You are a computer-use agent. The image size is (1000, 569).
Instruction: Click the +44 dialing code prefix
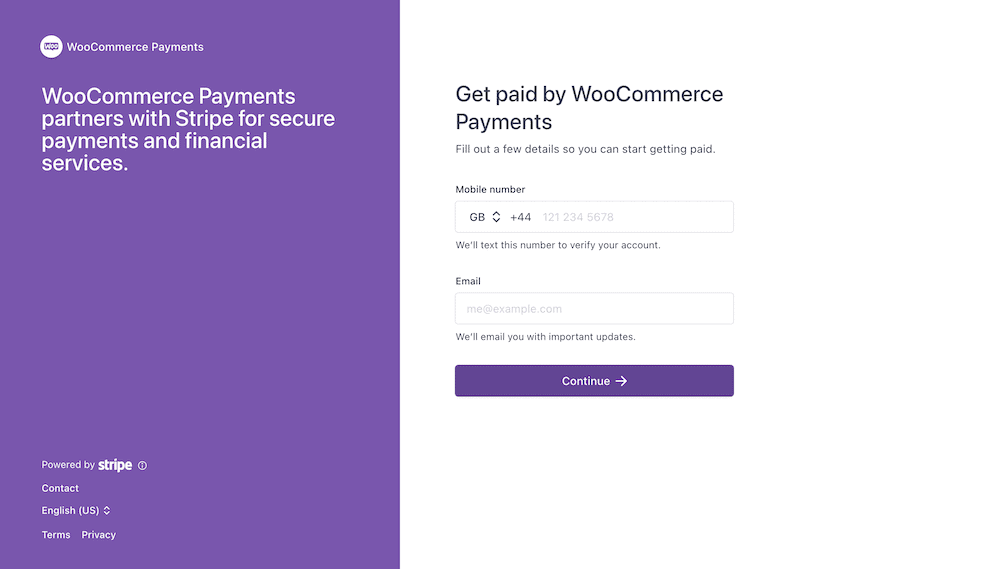520,217
